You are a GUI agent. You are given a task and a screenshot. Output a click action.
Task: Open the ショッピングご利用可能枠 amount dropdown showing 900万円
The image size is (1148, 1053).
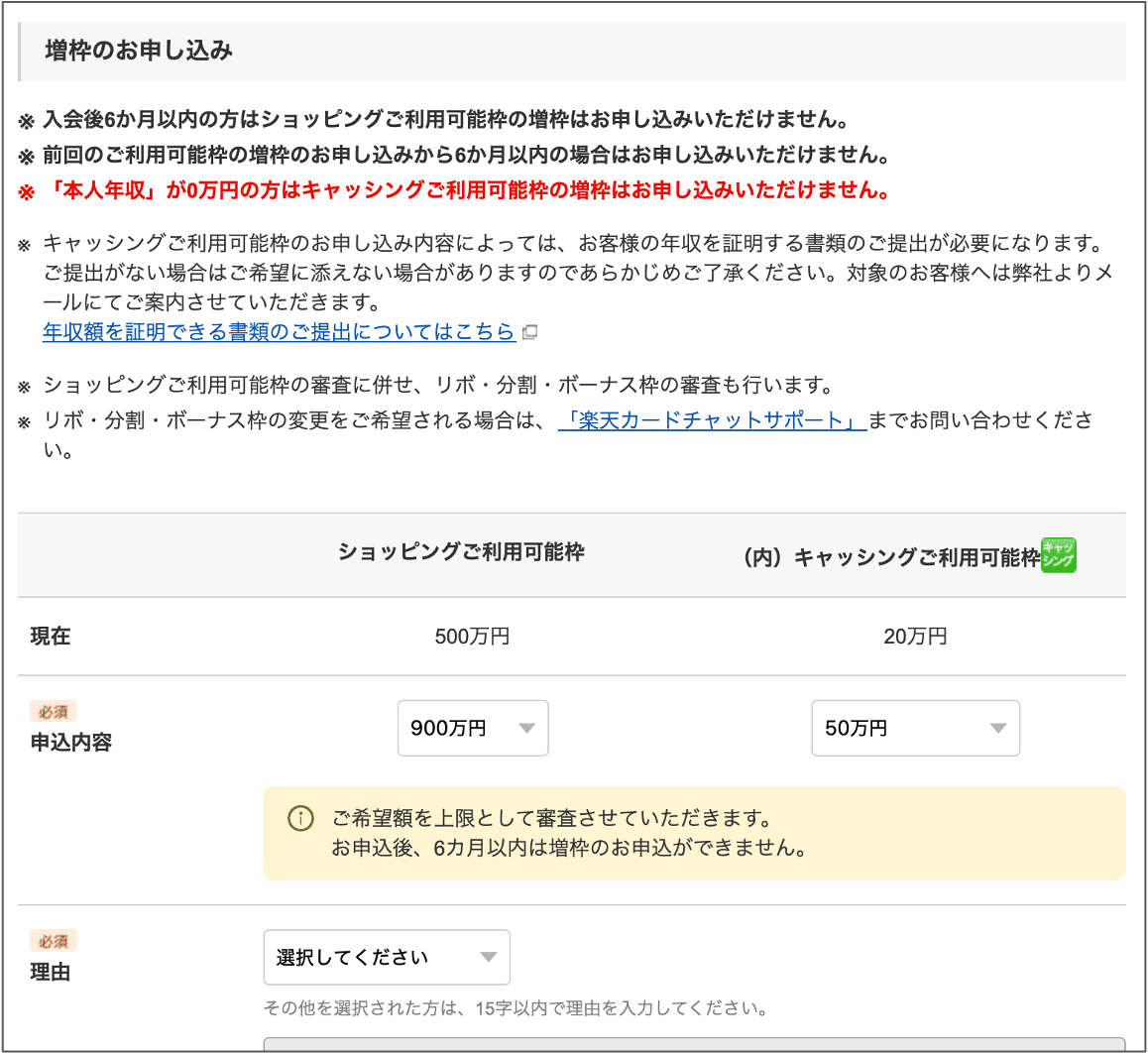[473, 728]
